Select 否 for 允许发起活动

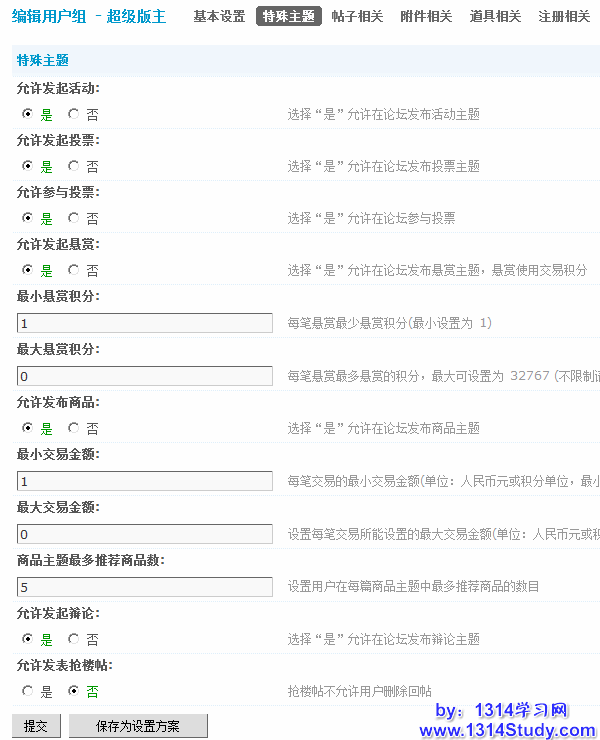coord(74,114)
